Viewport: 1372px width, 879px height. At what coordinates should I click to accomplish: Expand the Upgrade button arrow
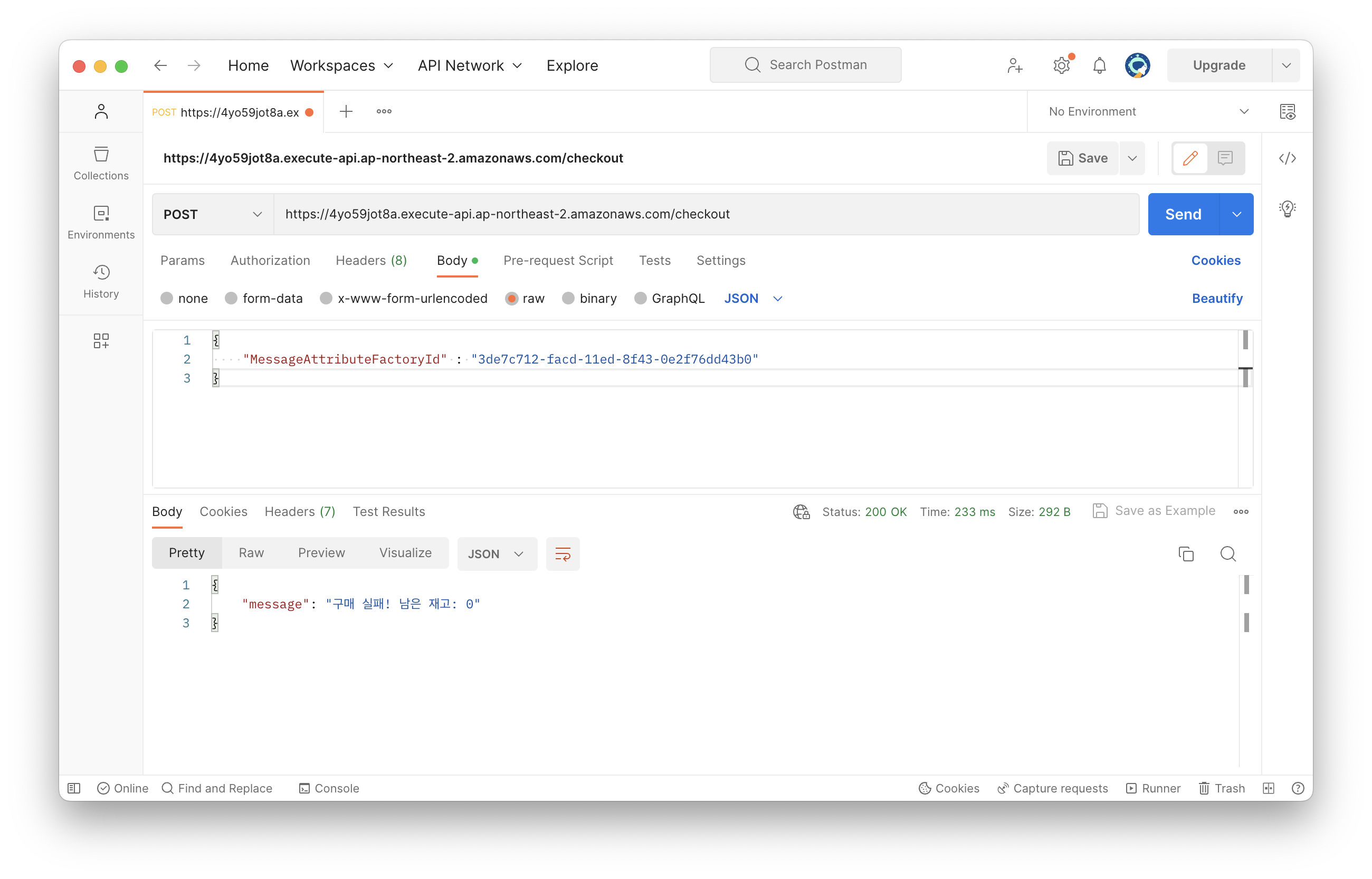1287,65
